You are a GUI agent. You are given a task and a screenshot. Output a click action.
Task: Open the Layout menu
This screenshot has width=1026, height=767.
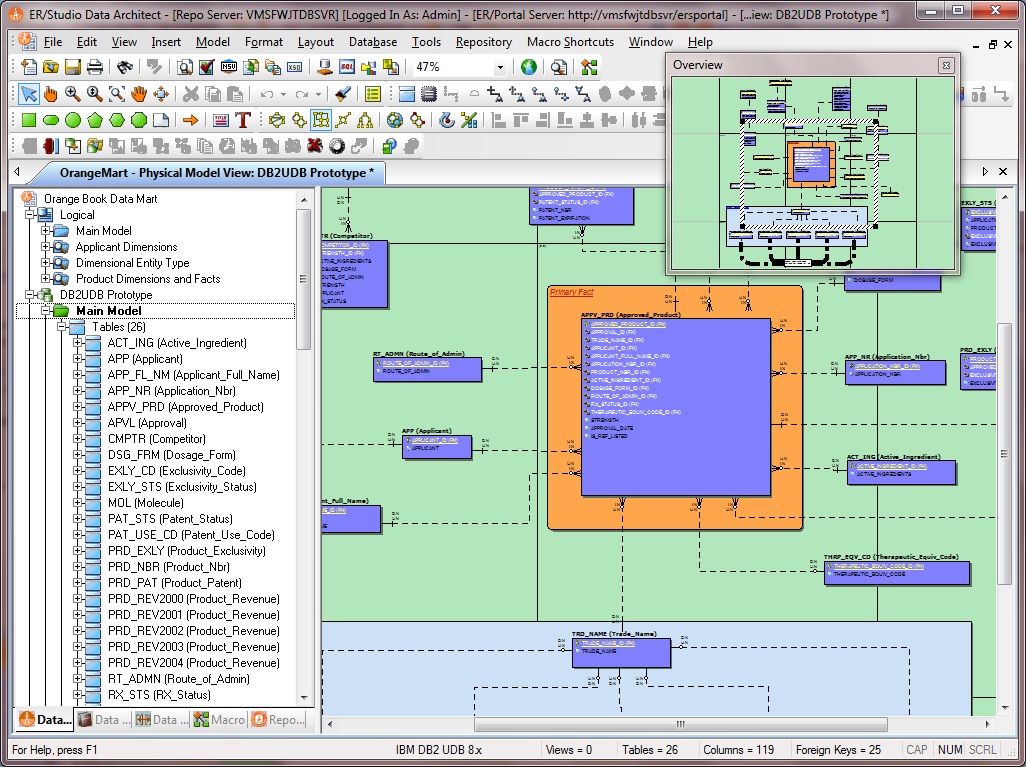click(315, 42)
